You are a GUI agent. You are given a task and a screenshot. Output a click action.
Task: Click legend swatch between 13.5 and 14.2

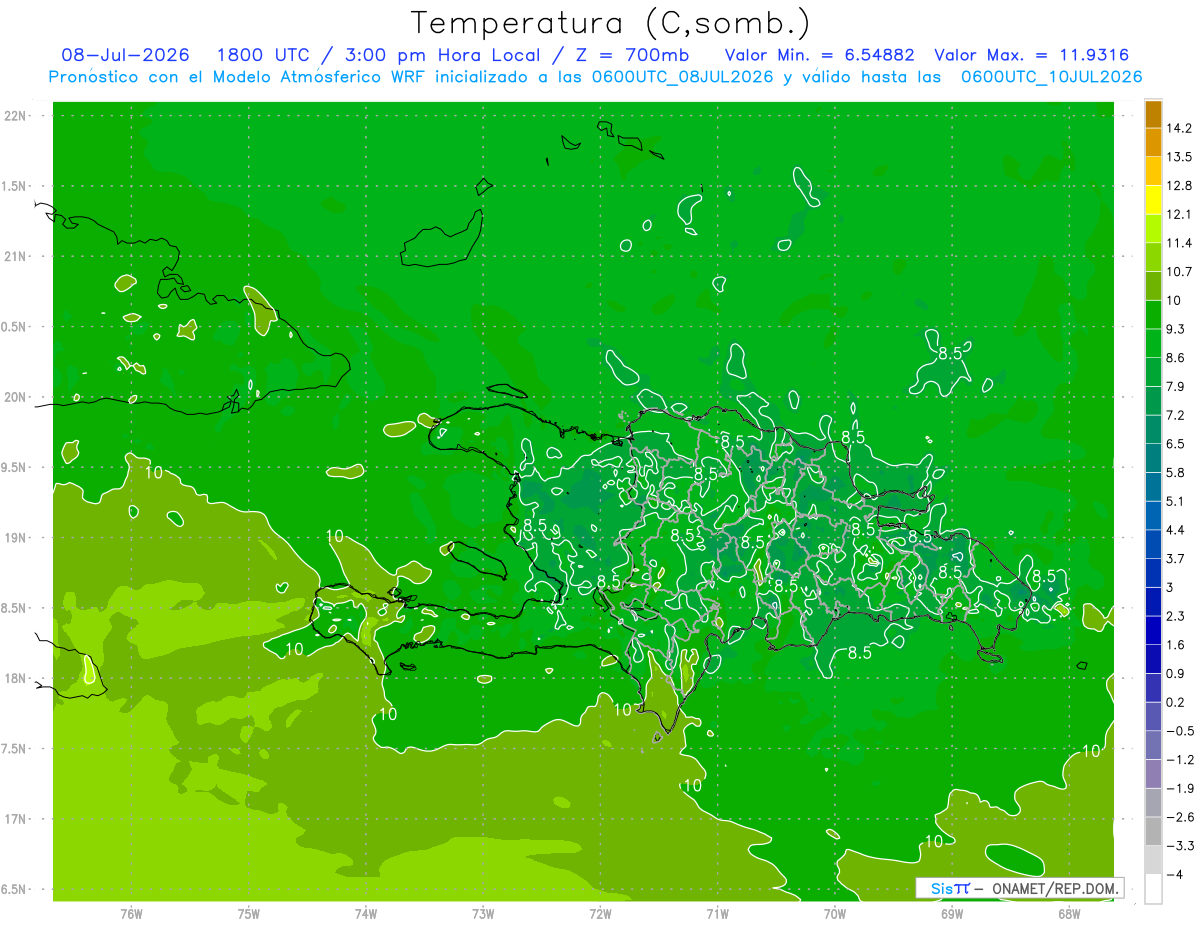coord(1153,142)
